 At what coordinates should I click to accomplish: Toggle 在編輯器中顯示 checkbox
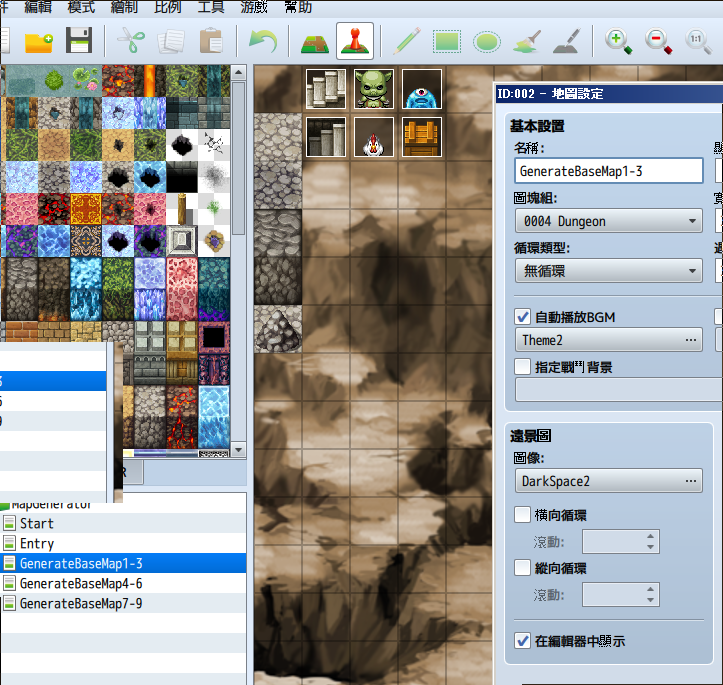522,641
